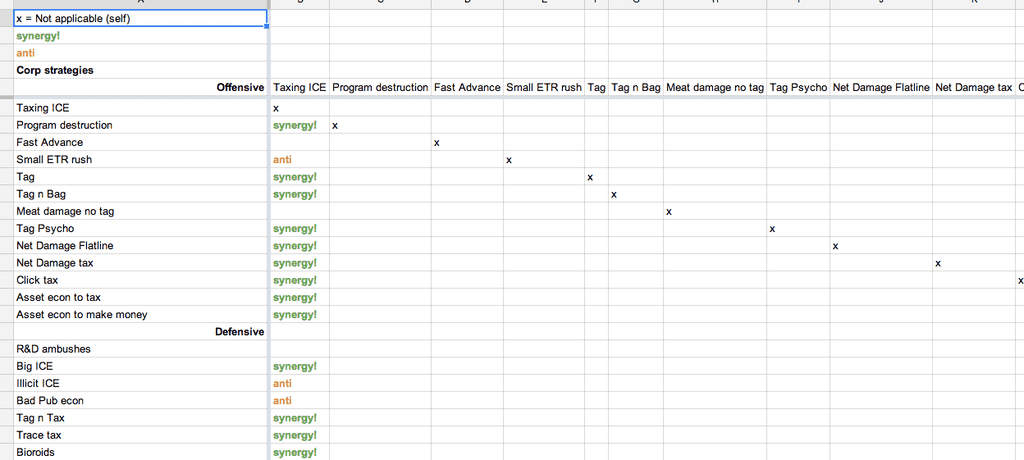Click the 'R&D ambushes' row label
Screen dimensions: 1024x460
click(140, 349)
